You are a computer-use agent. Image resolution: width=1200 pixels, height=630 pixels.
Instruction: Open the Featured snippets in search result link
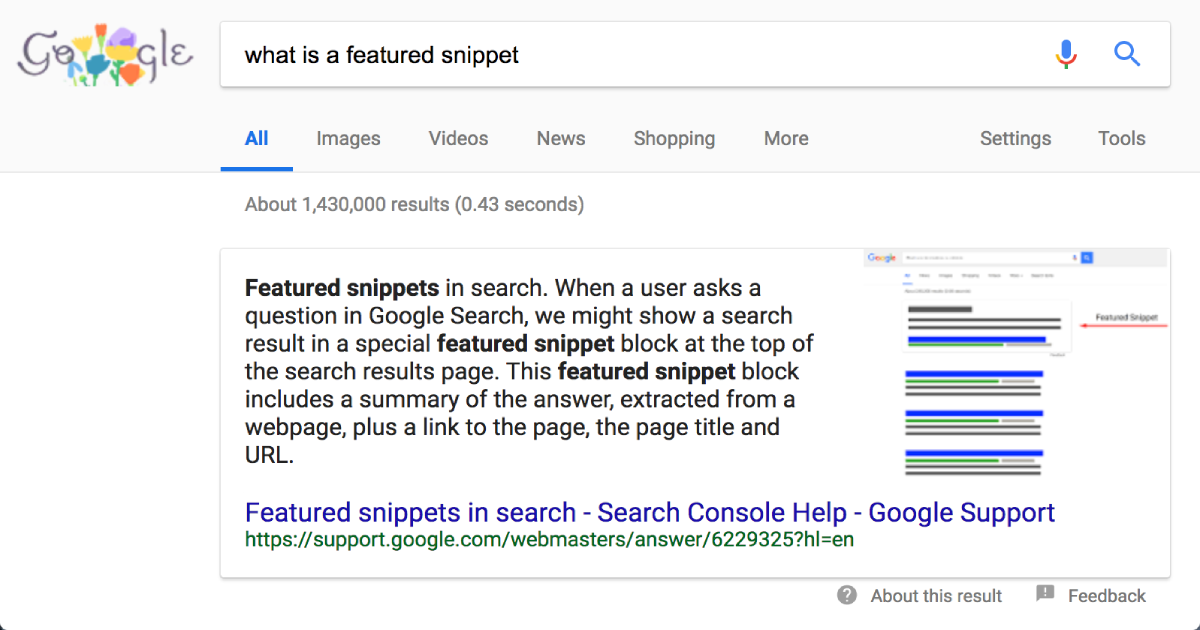[x=650, y=513]
